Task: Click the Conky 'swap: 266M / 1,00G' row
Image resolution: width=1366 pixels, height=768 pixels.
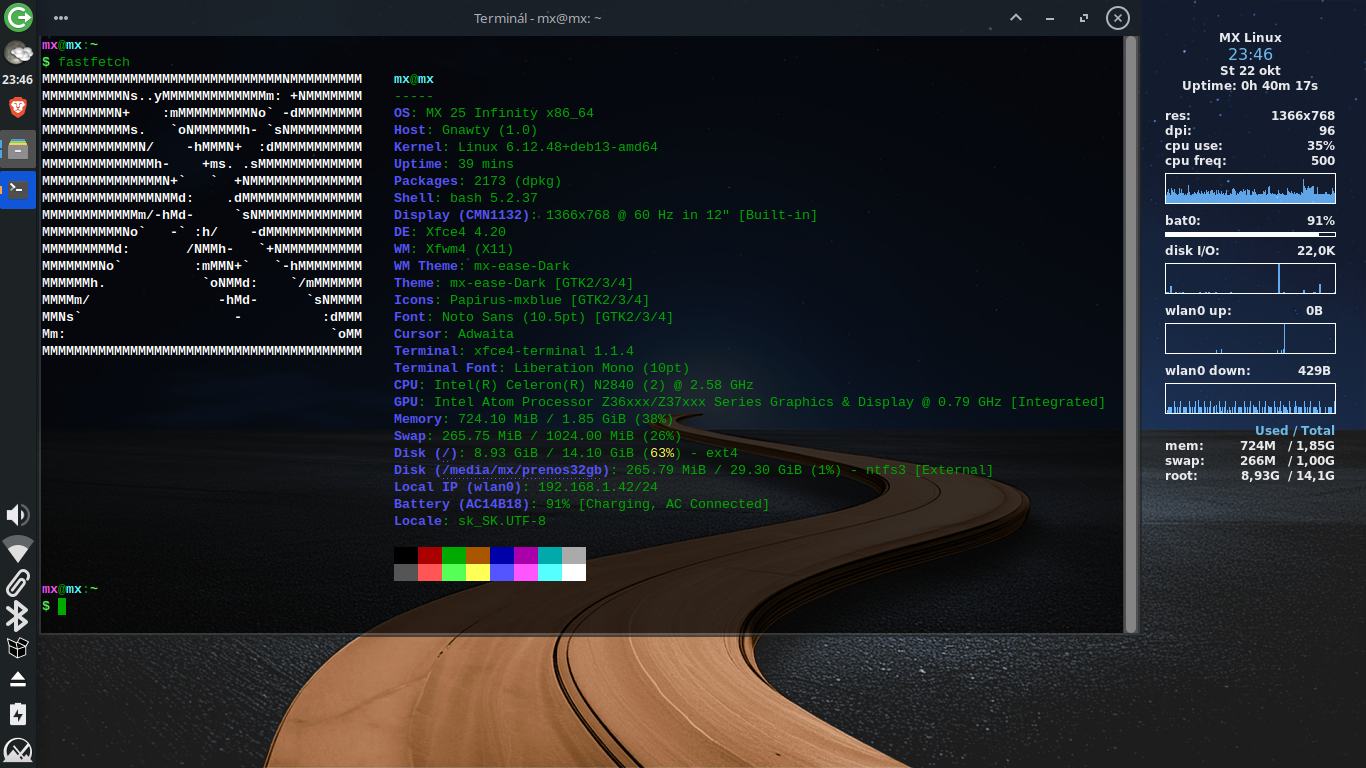Action: point(1250,461)
